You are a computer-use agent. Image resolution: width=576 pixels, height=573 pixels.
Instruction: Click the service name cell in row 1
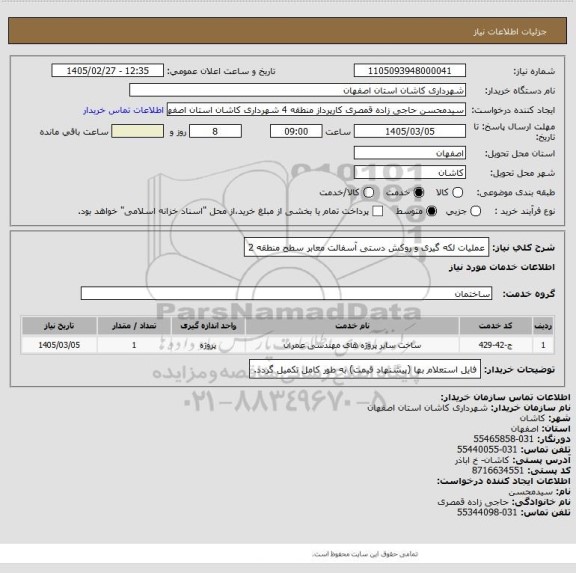(352, 345)
